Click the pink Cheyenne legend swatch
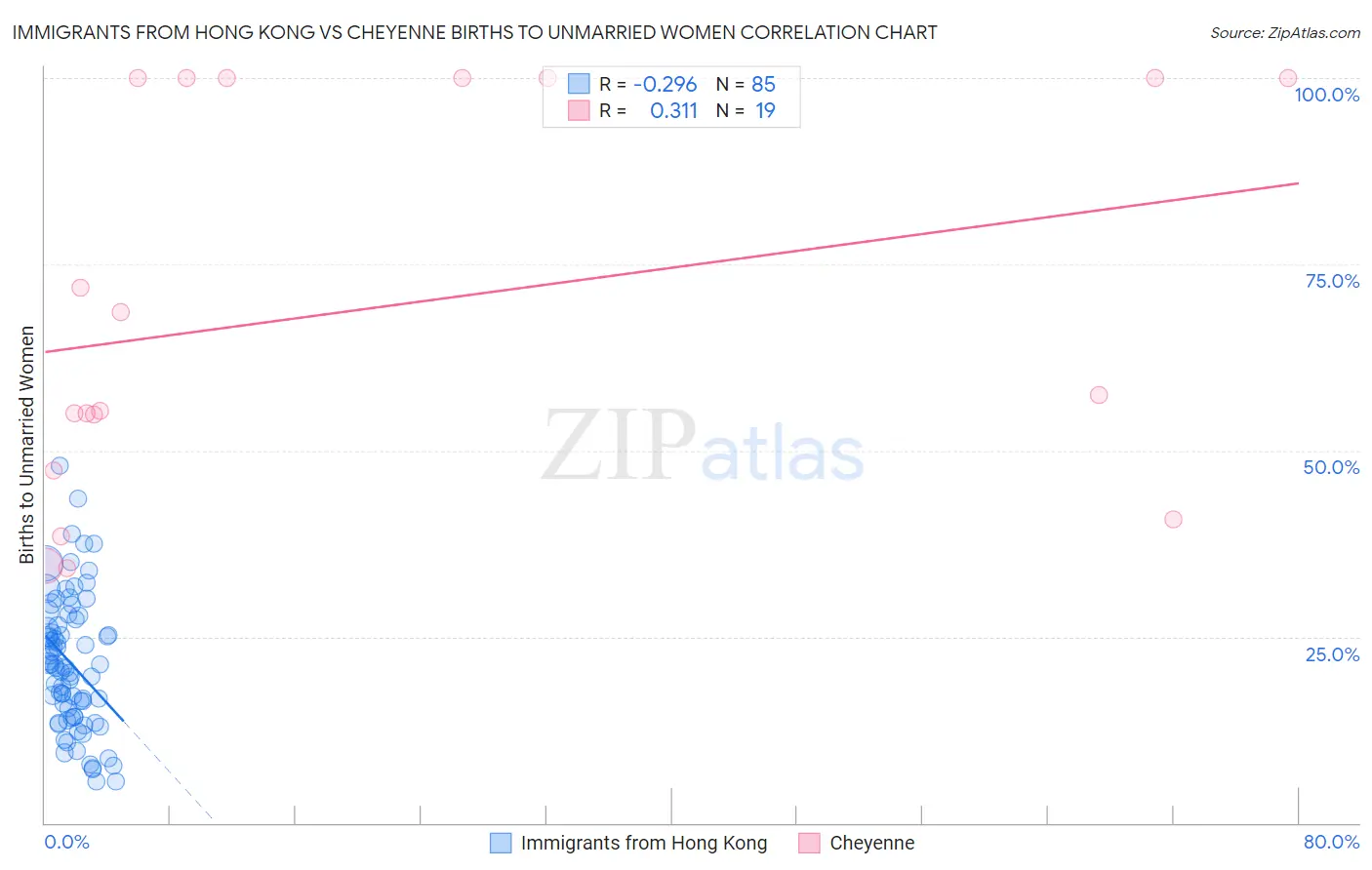1372x870 pixels. click(809, 843)
